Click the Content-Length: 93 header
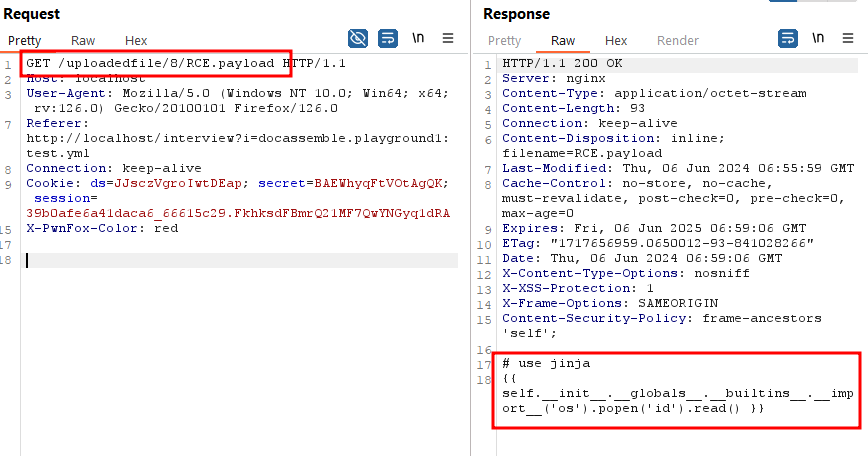868x456 pixels. [574, 108]
